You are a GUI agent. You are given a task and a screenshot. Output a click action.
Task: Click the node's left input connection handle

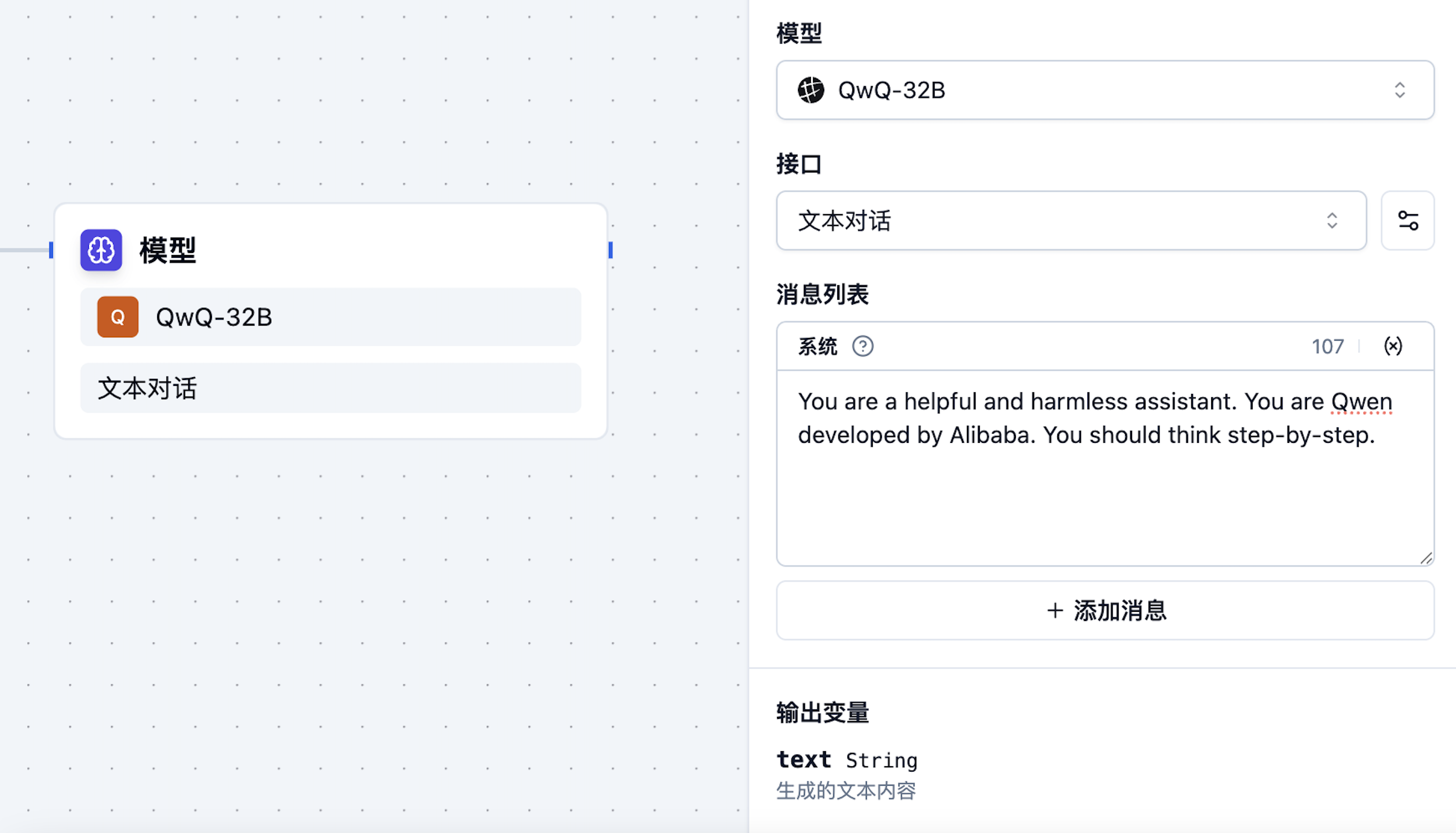pyautogui.click(x=51, y=250)
